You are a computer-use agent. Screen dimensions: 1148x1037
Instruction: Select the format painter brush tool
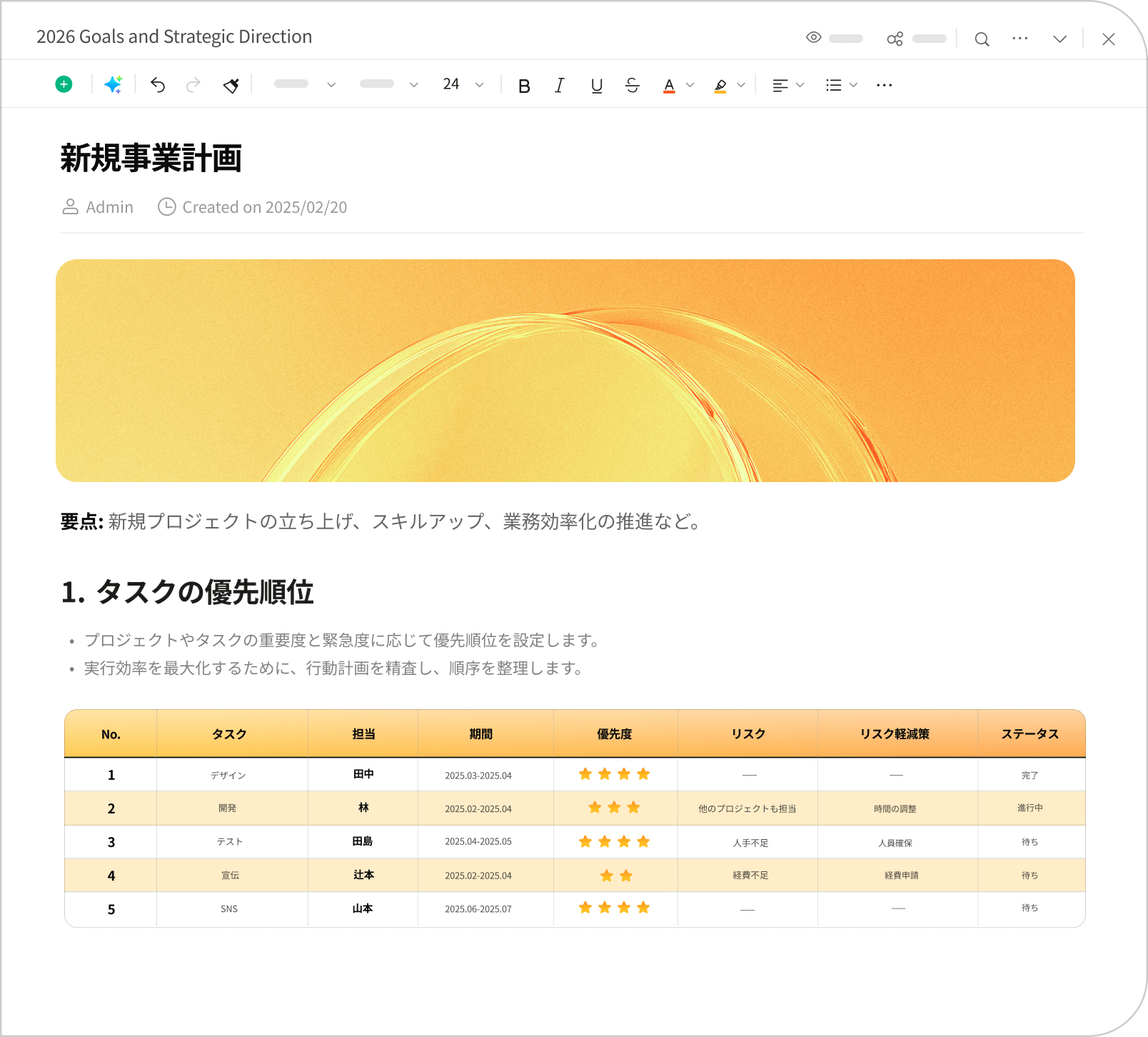(x=231, y=85)
